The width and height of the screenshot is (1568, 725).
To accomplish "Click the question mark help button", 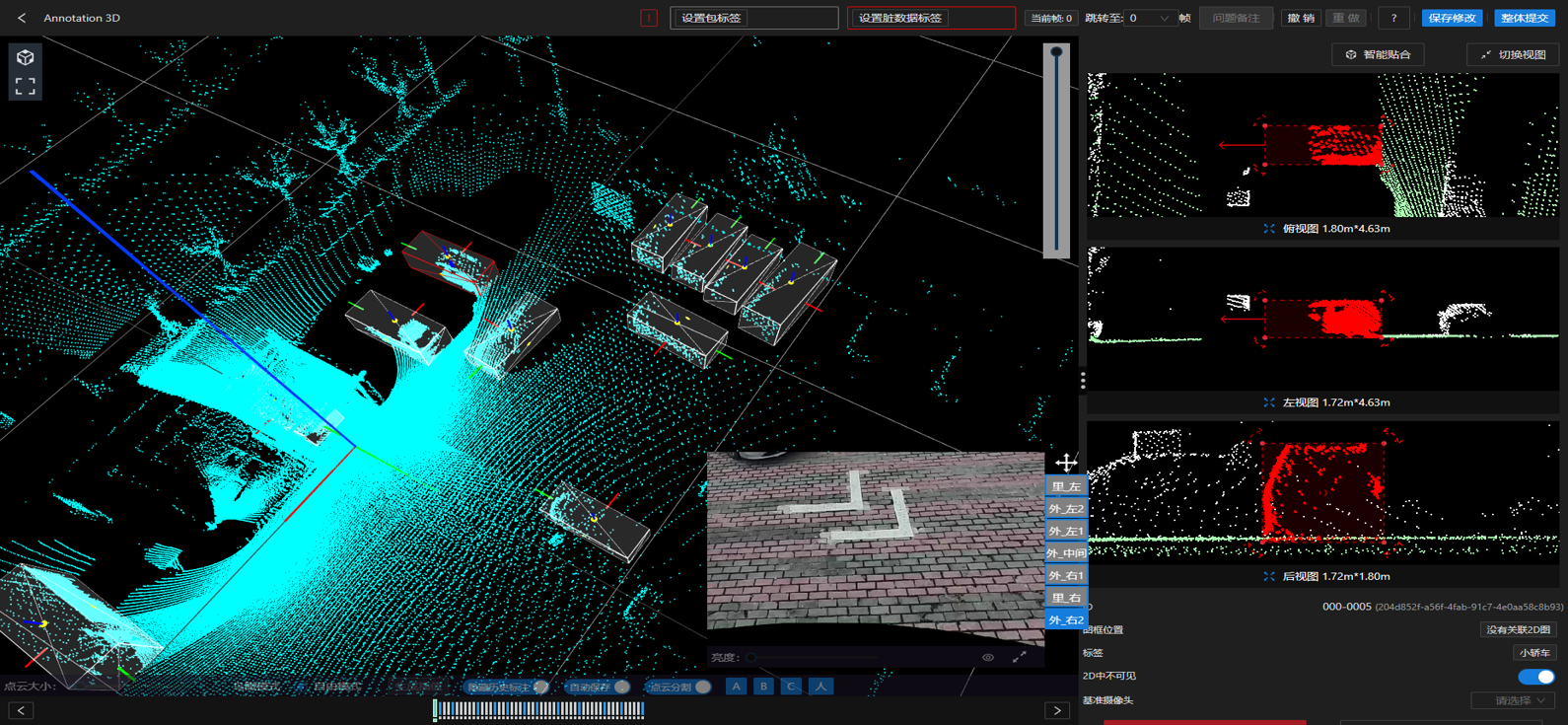I will pos(1393,18).
